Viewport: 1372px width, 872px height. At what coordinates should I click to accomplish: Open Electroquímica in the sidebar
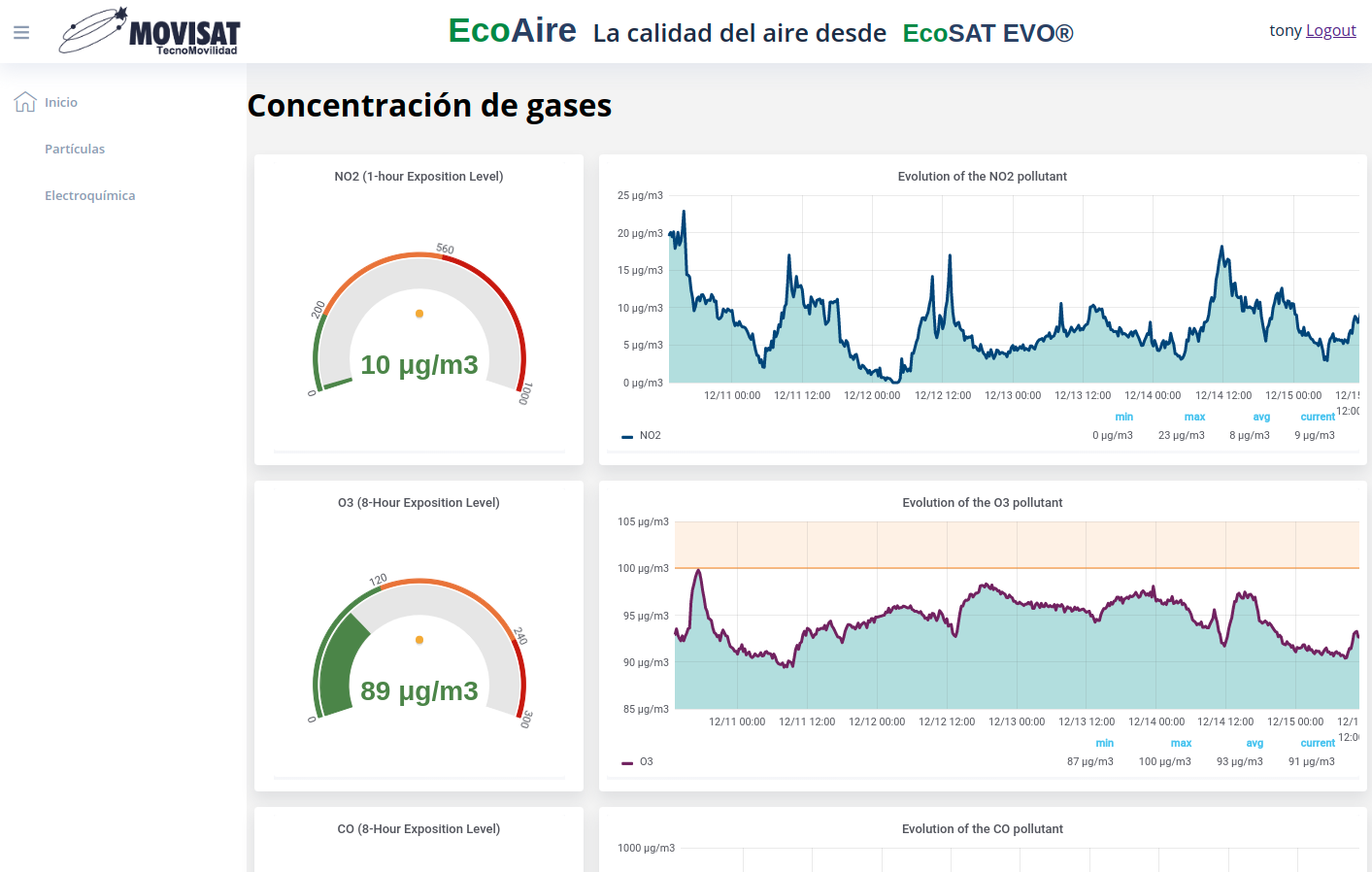click(x=89, y=195)
